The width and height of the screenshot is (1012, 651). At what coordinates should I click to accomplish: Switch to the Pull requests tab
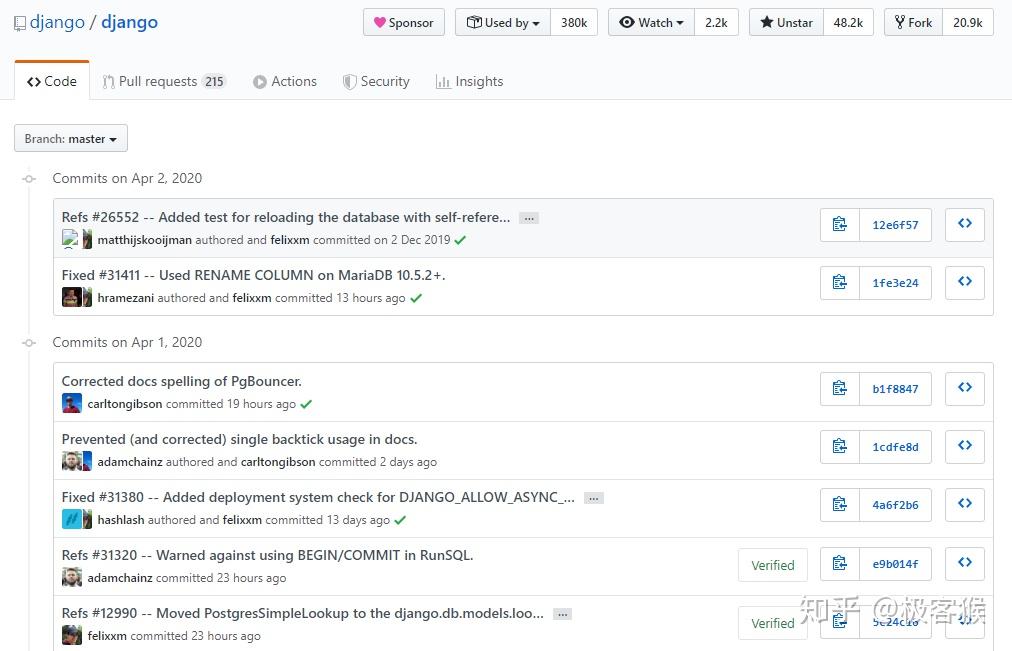164,82
